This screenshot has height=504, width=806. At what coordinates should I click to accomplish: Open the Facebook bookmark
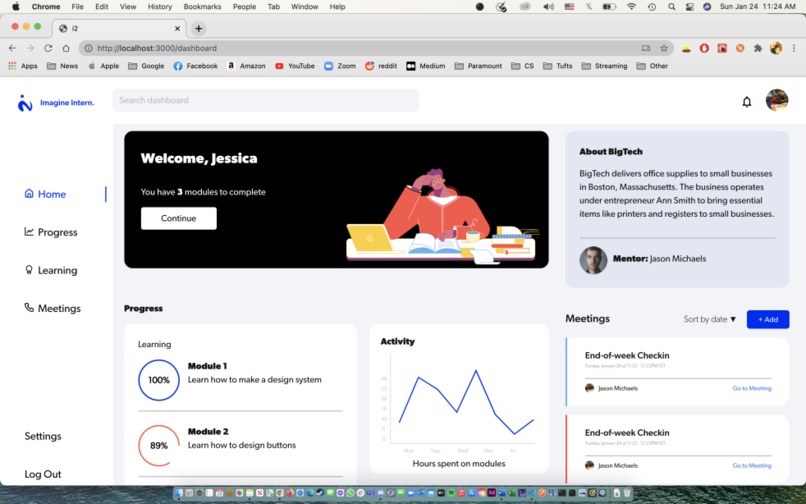click(x=195, y=66)
